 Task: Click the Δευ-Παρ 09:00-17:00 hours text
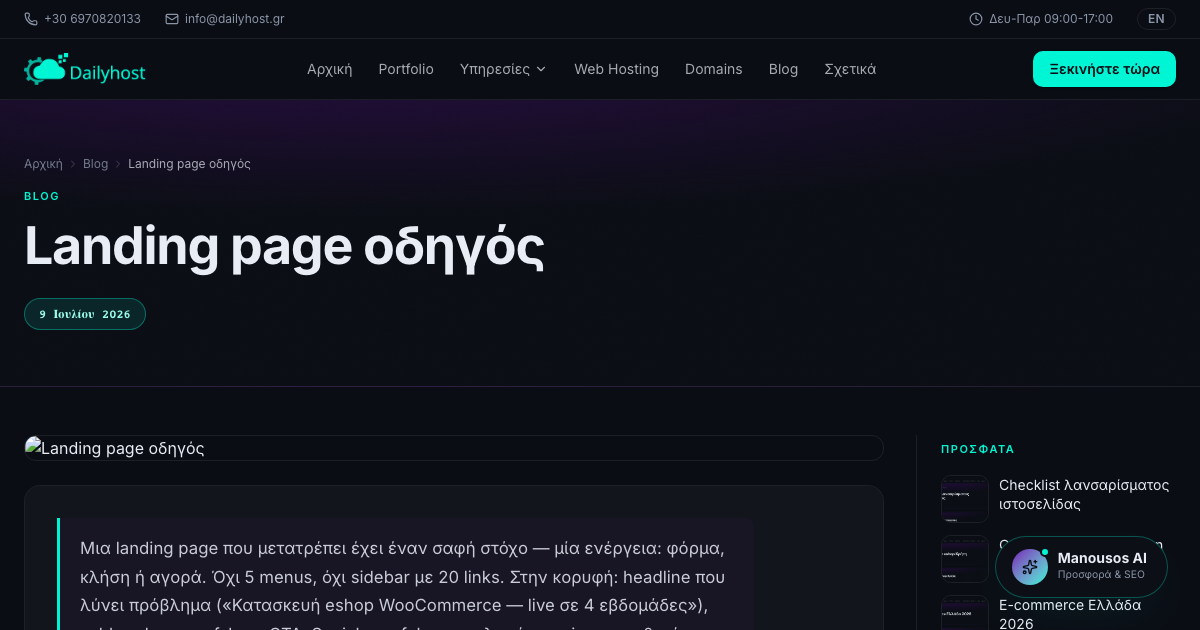1051,19
